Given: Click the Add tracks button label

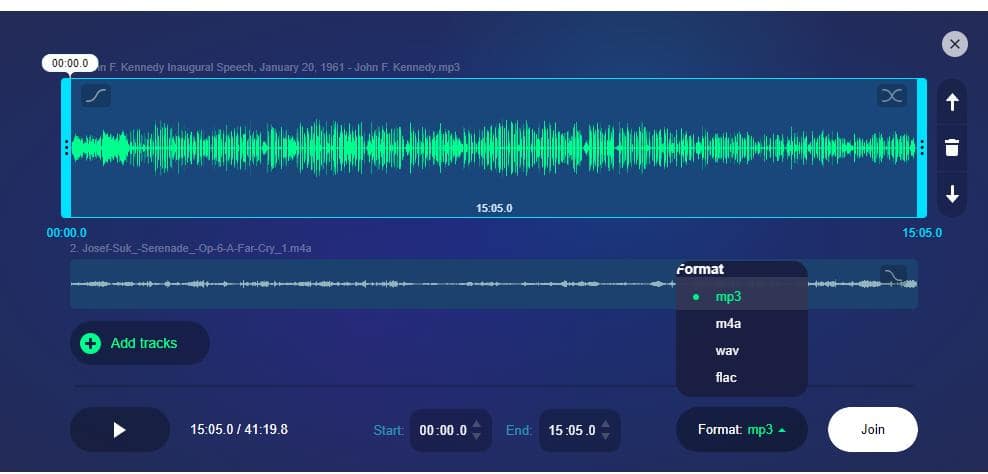Looking at the screenshot, I should (x=144, y=344).
